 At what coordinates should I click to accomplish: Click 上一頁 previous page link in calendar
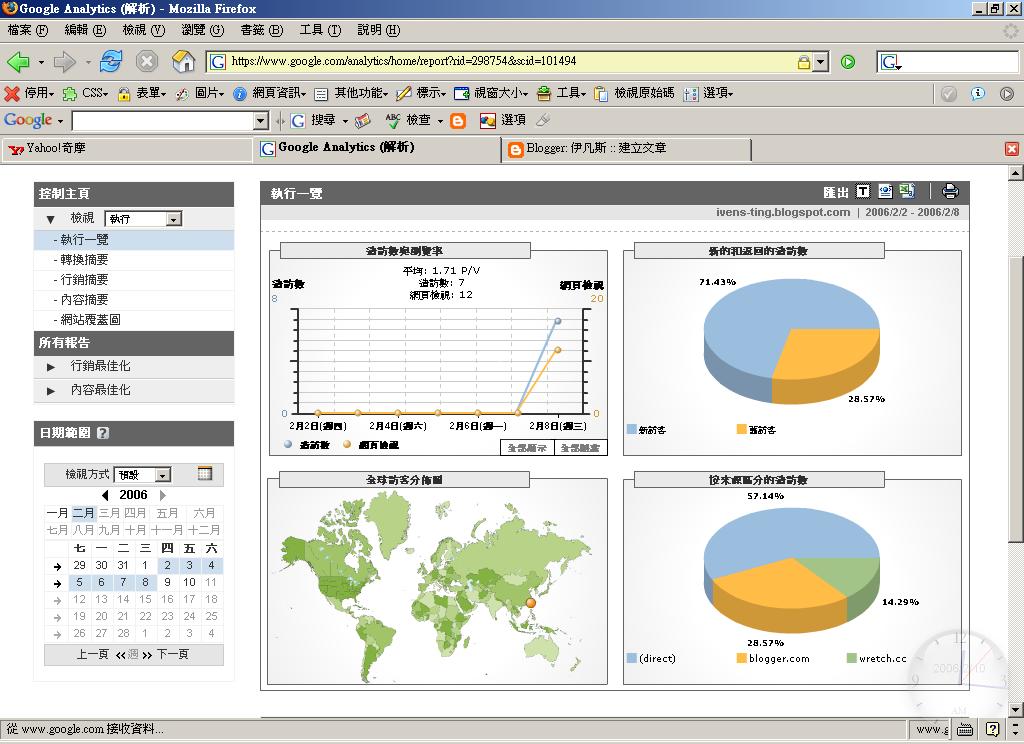tap(92, 655)
